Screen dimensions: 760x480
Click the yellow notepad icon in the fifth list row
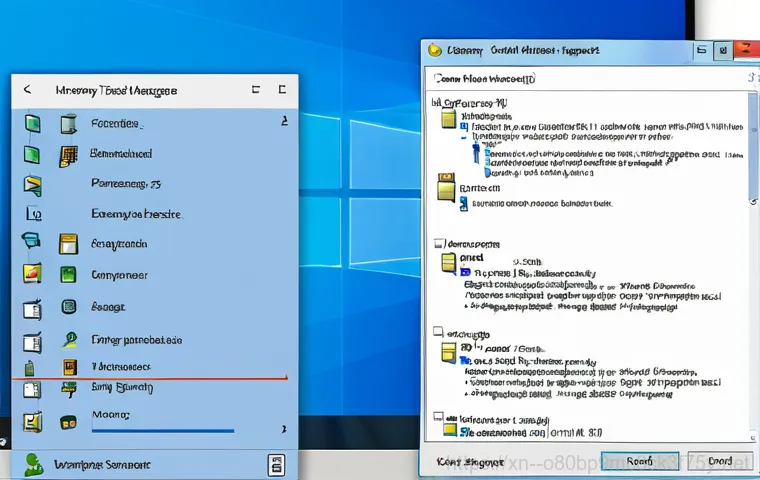coord(68,243)
